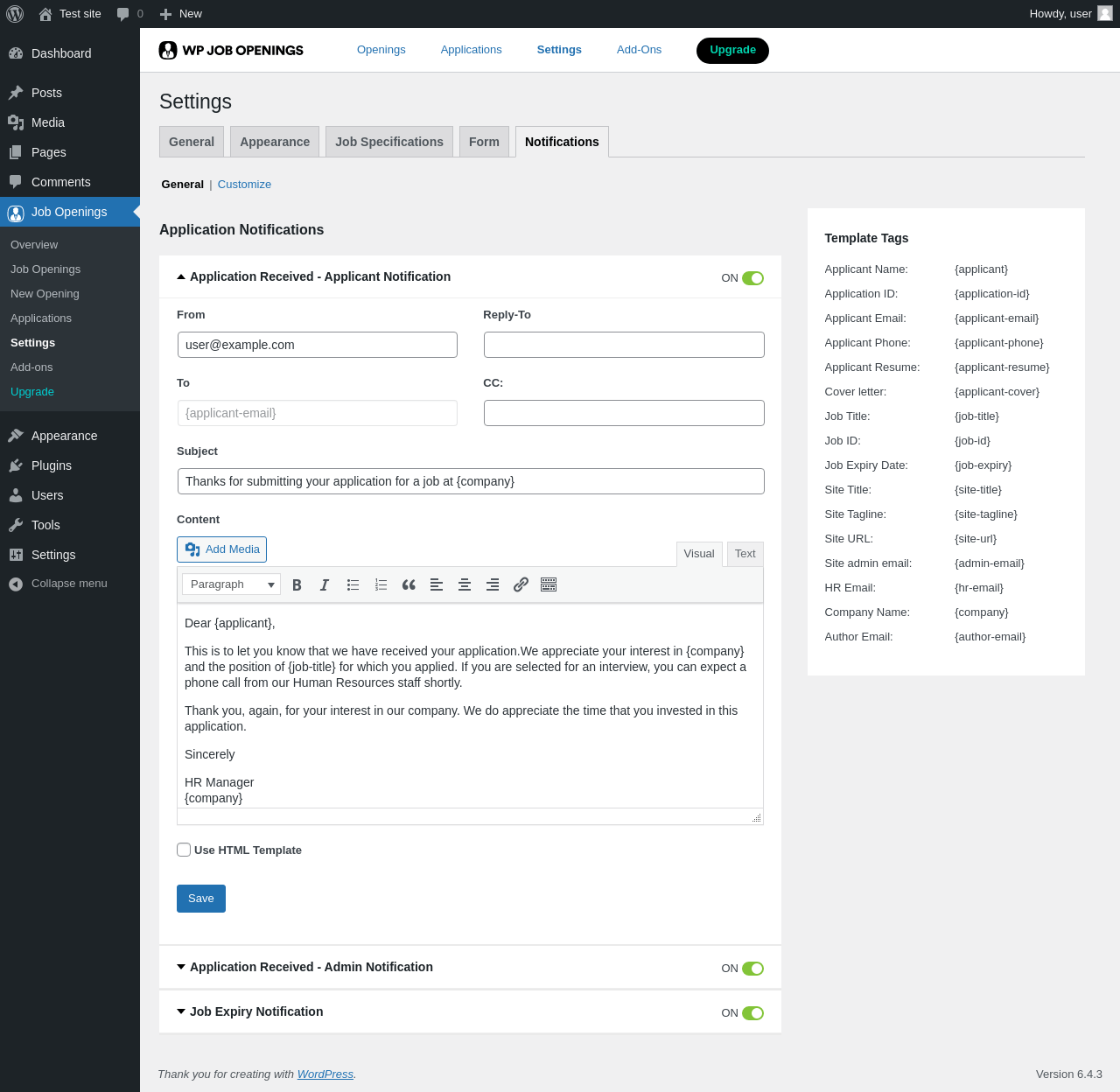Image resolution: width=1120 pixels, height=1092 pixels.
Task: Toggle bold formatting in the editor
Action: tap(297, 584)
